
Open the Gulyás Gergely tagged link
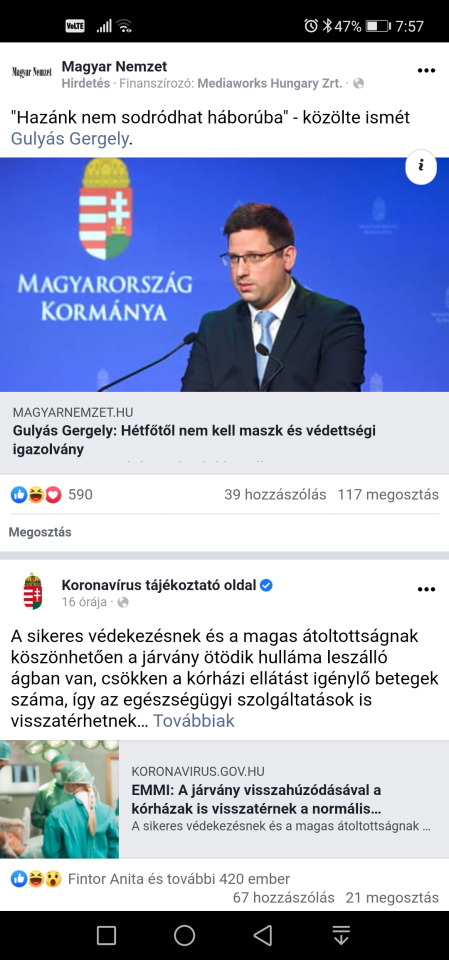click(70, 139)
